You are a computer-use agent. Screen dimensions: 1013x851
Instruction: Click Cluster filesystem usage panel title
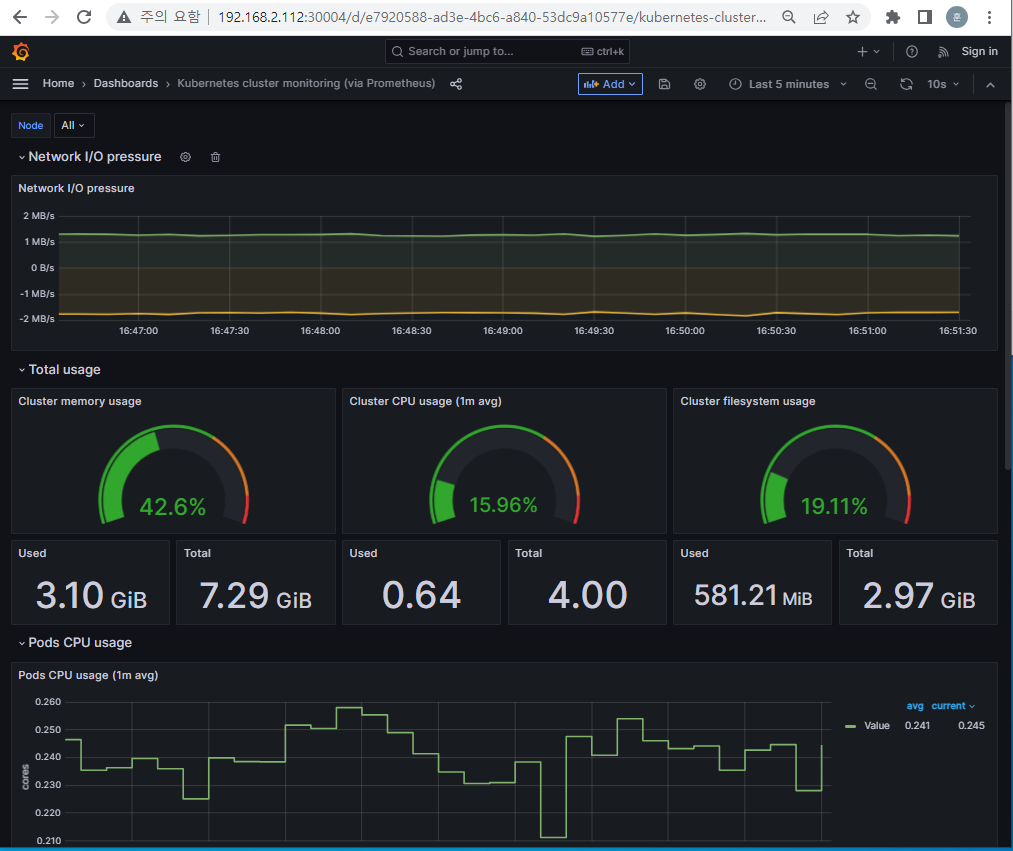tap(747, 401)
